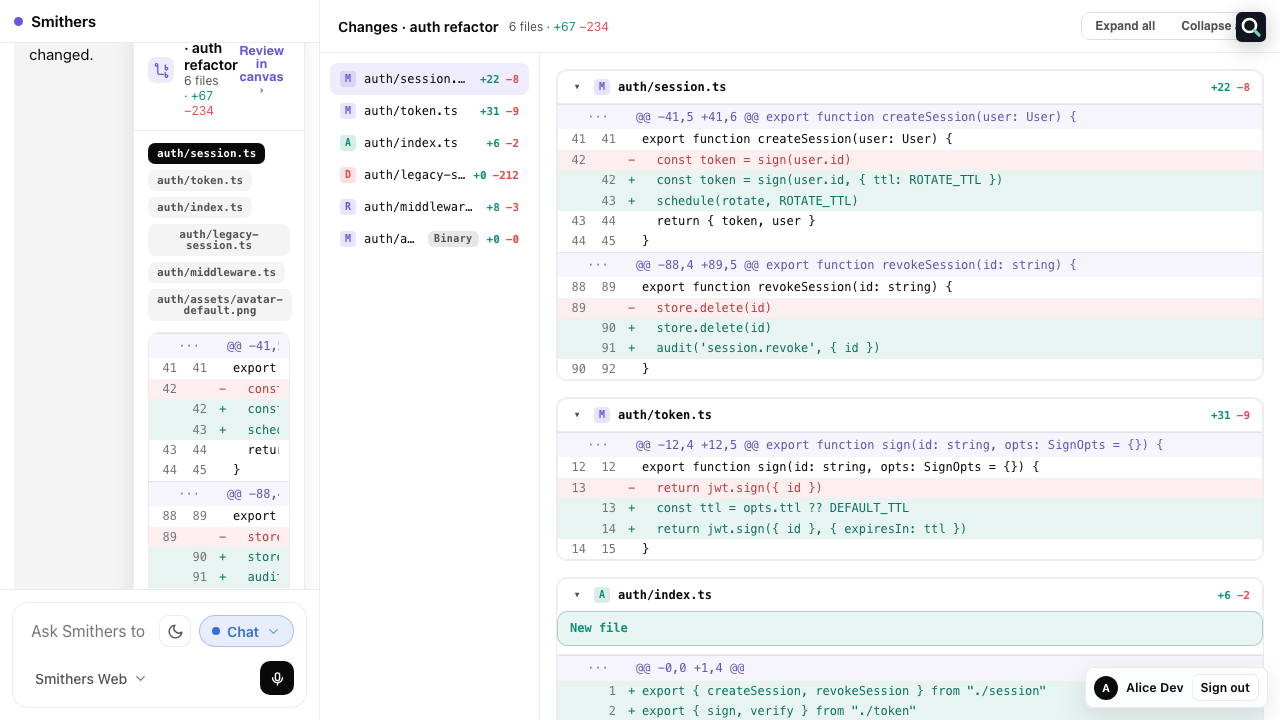Image resolution: width=1280 pixels, height=720 pixels.
Task: Click Expand all button
Action: point(1125,26)
